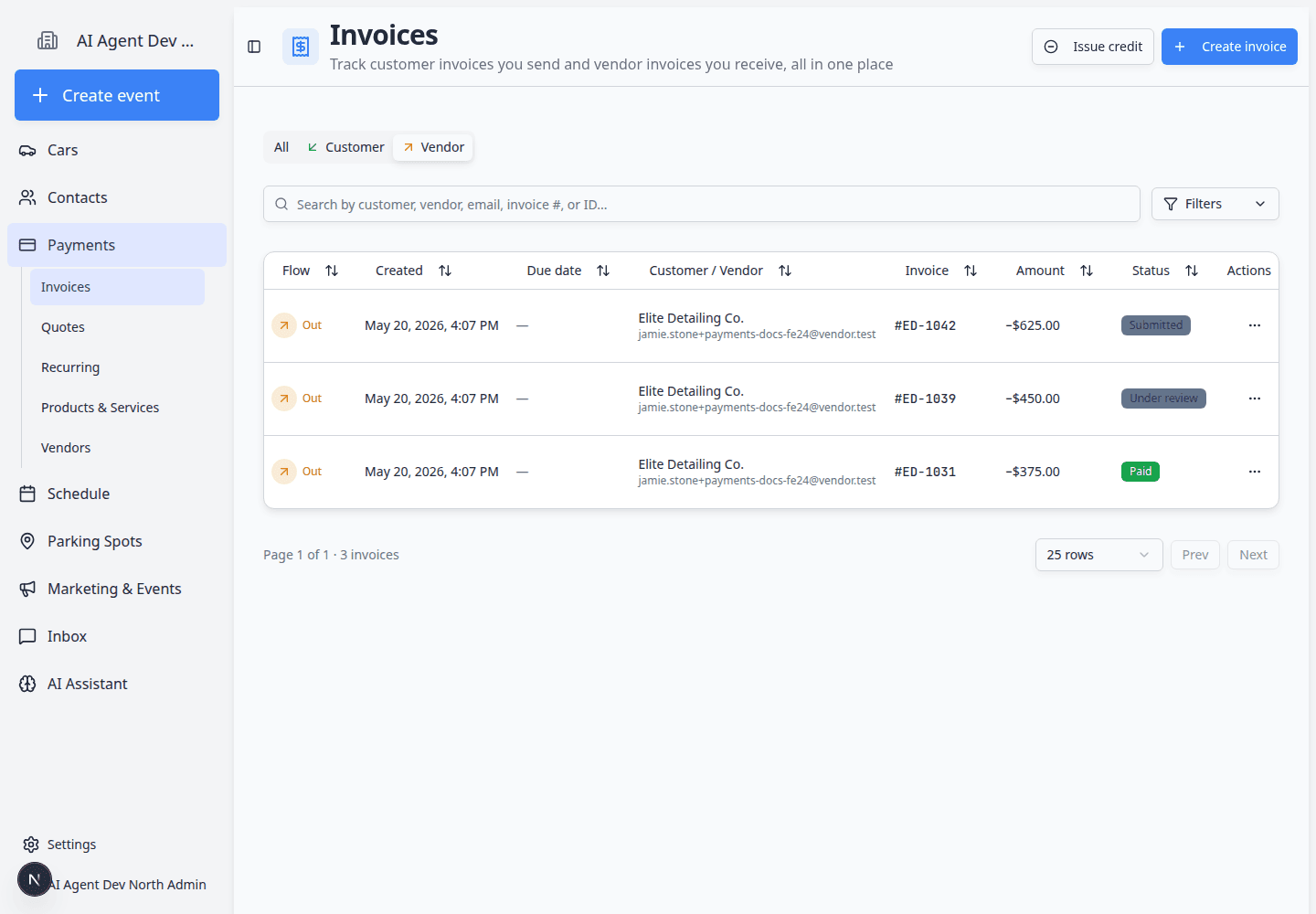Click the Out flow icon for #ED-1039
Screen dimensions: 1316x914
(284, 399)
